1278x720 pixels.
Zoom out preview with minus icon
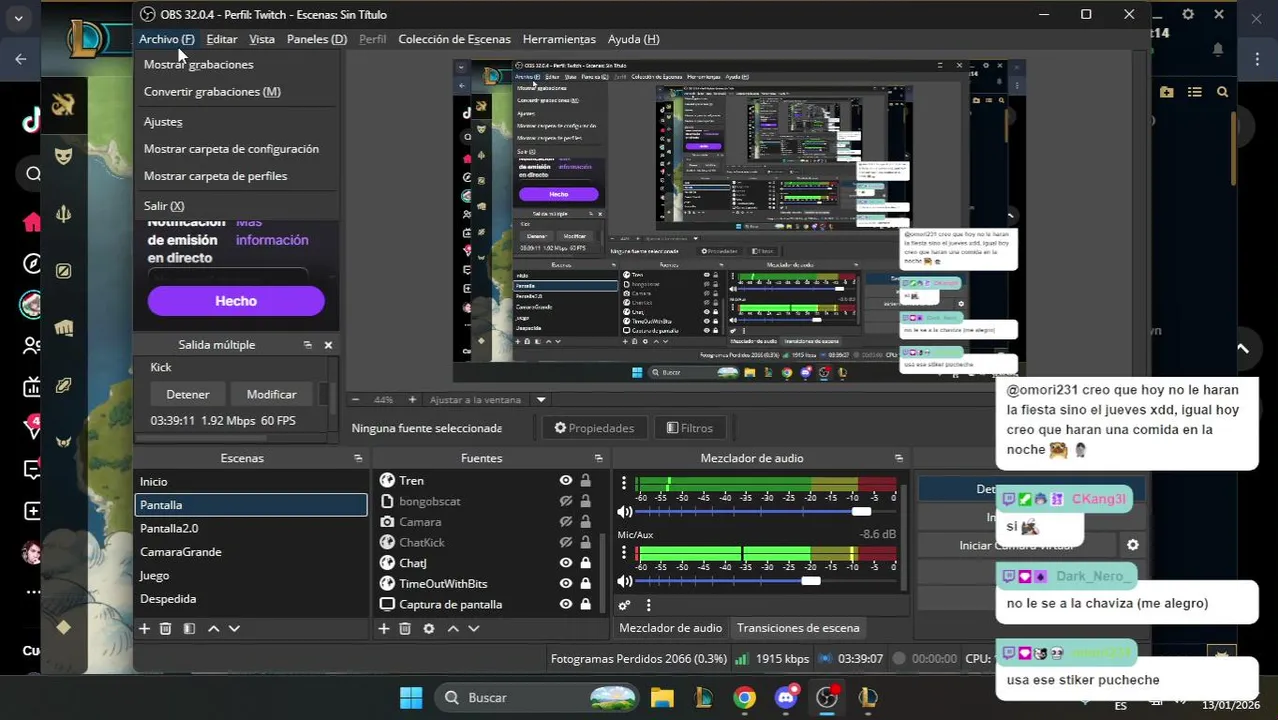tap(355, 400)
